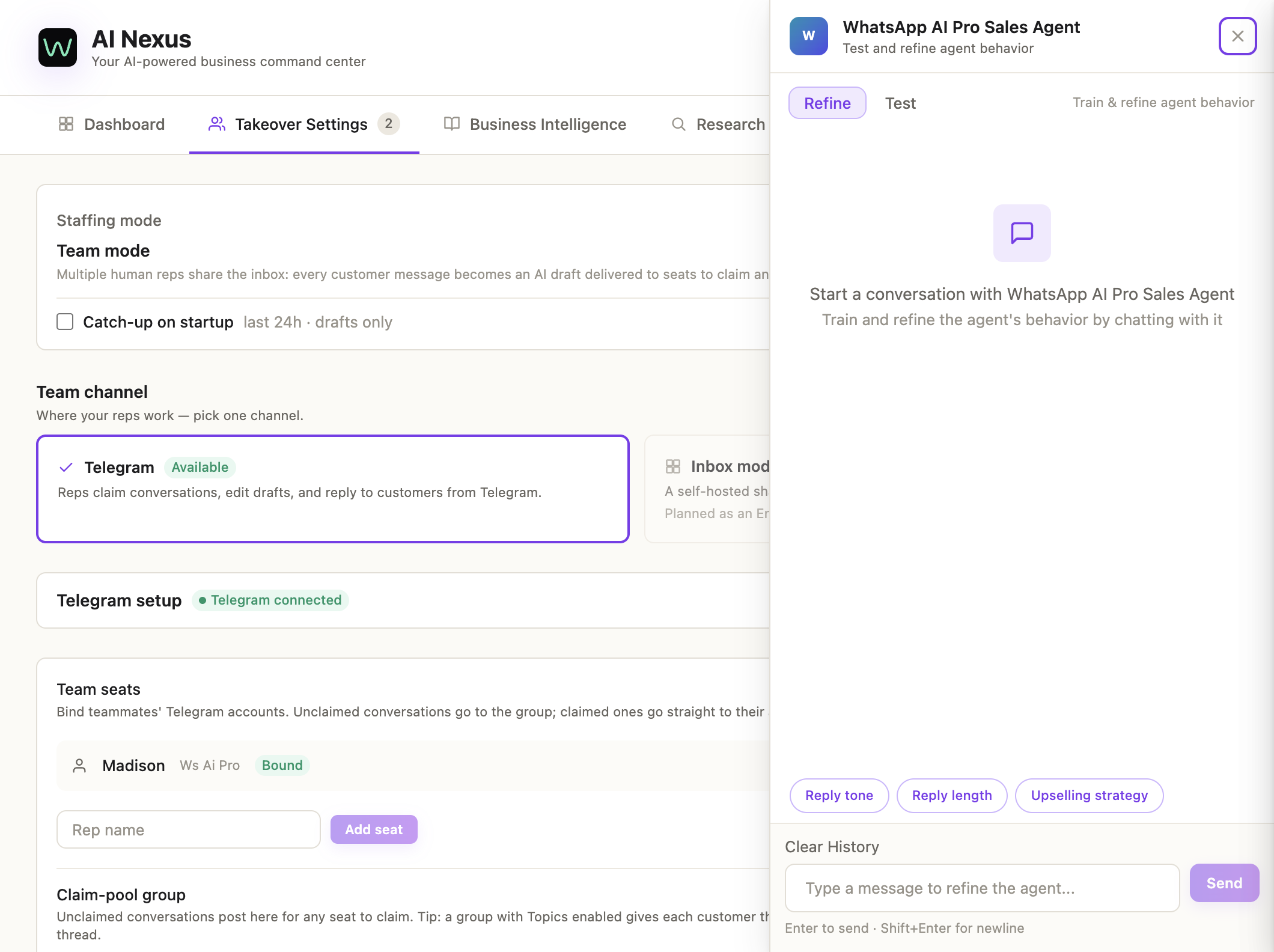Click the Upselling strategy suggestion chip
1274x952 pixels.
click(1089, 795)
